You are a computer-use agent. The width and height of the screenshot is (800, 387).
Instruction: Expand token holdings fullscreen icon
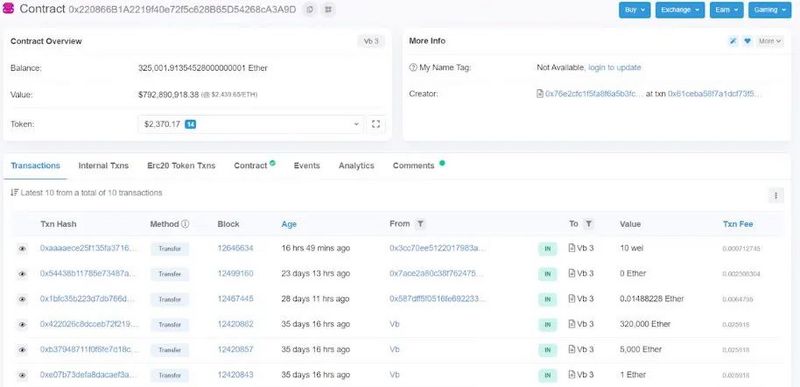click(x=376, y=124)
